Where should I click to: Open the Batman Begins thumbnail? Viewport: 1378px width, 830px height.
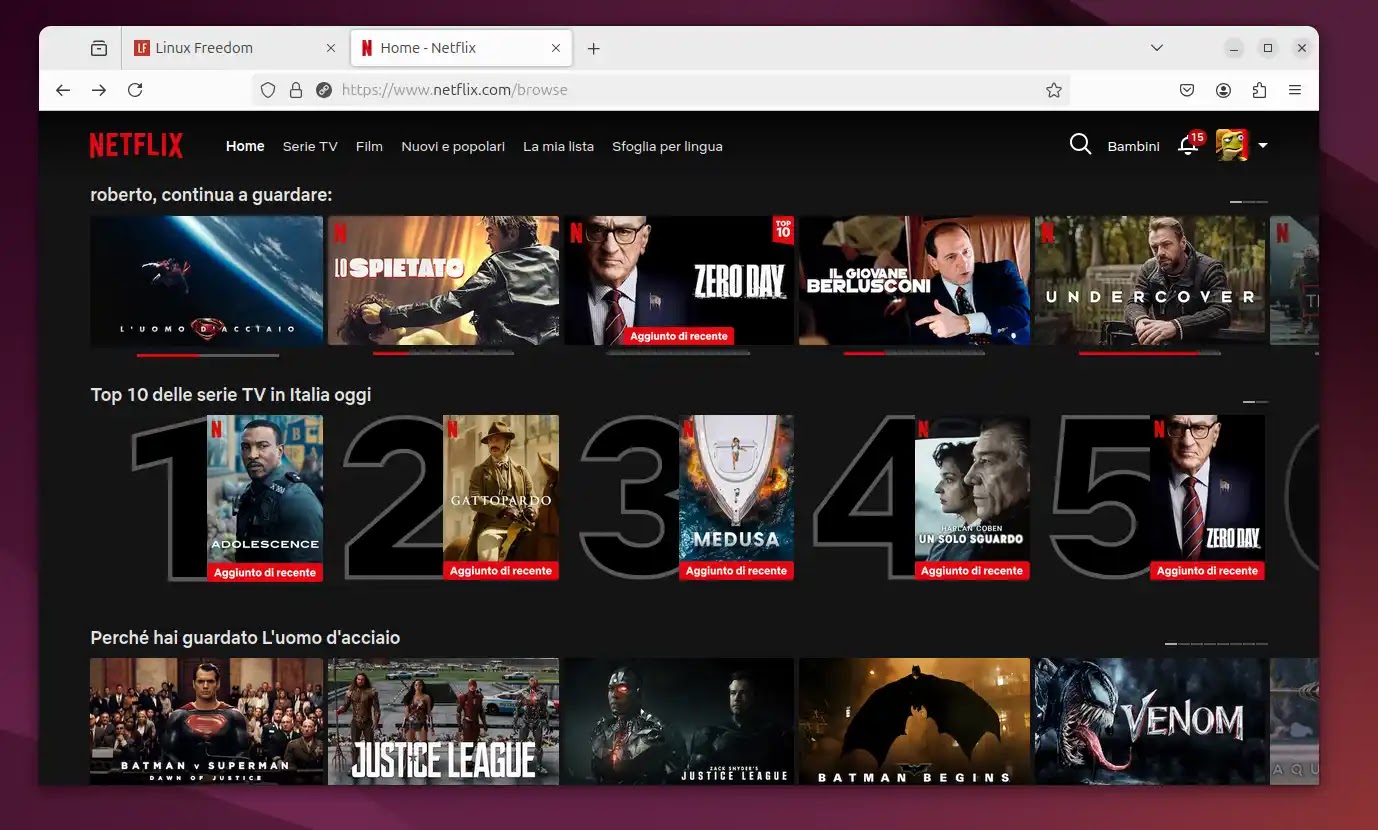click(914, 721)
